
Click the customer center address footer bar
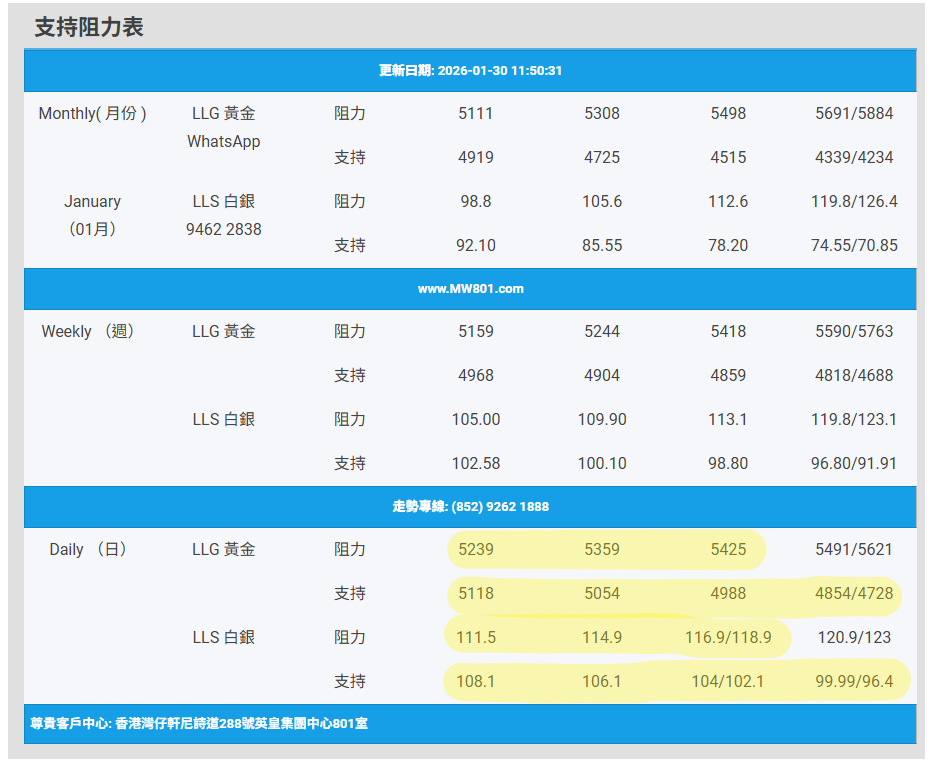point(200,723)
